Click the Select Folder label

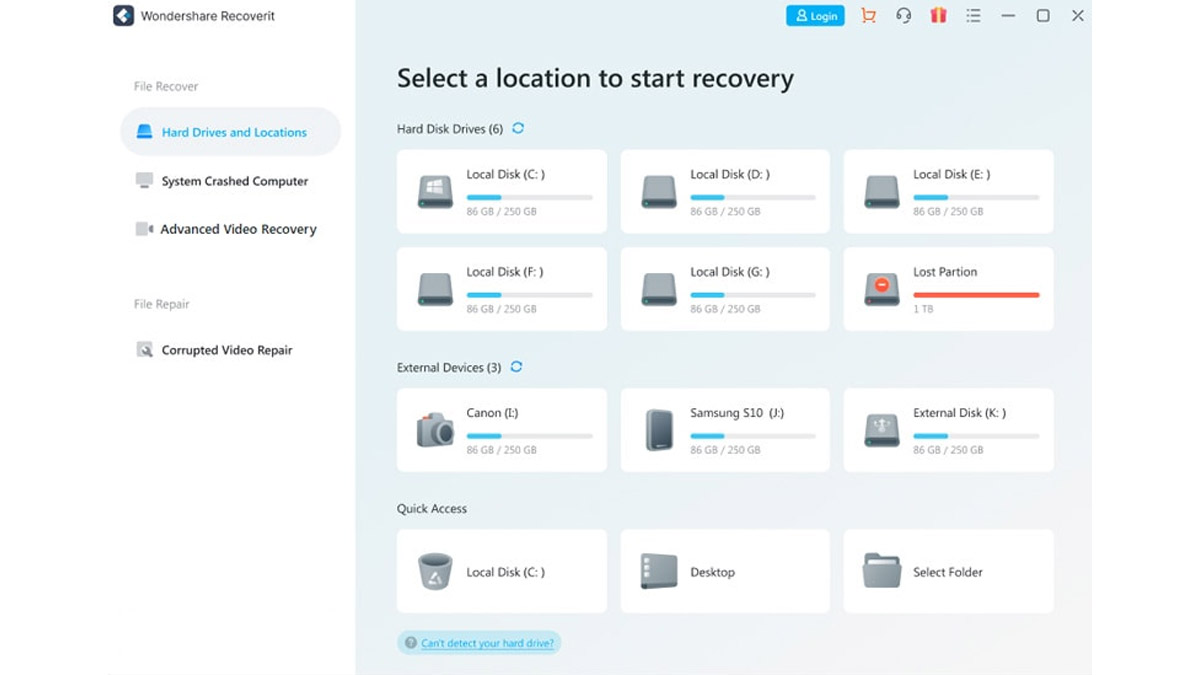click(x=948, y=572)
